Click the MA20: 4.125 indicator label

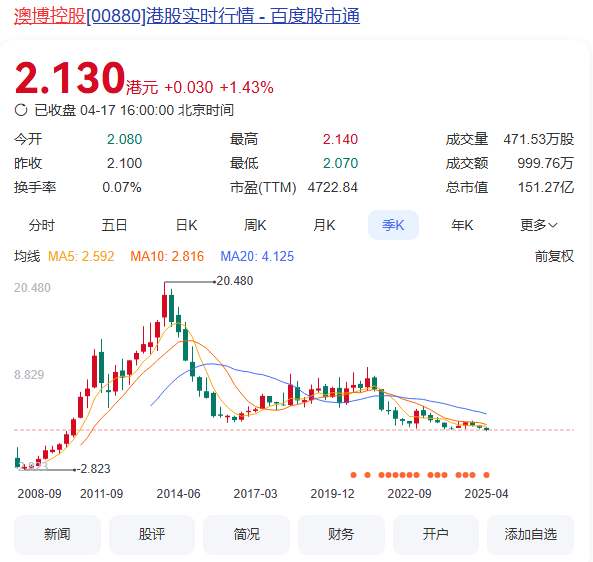[257, 256]
